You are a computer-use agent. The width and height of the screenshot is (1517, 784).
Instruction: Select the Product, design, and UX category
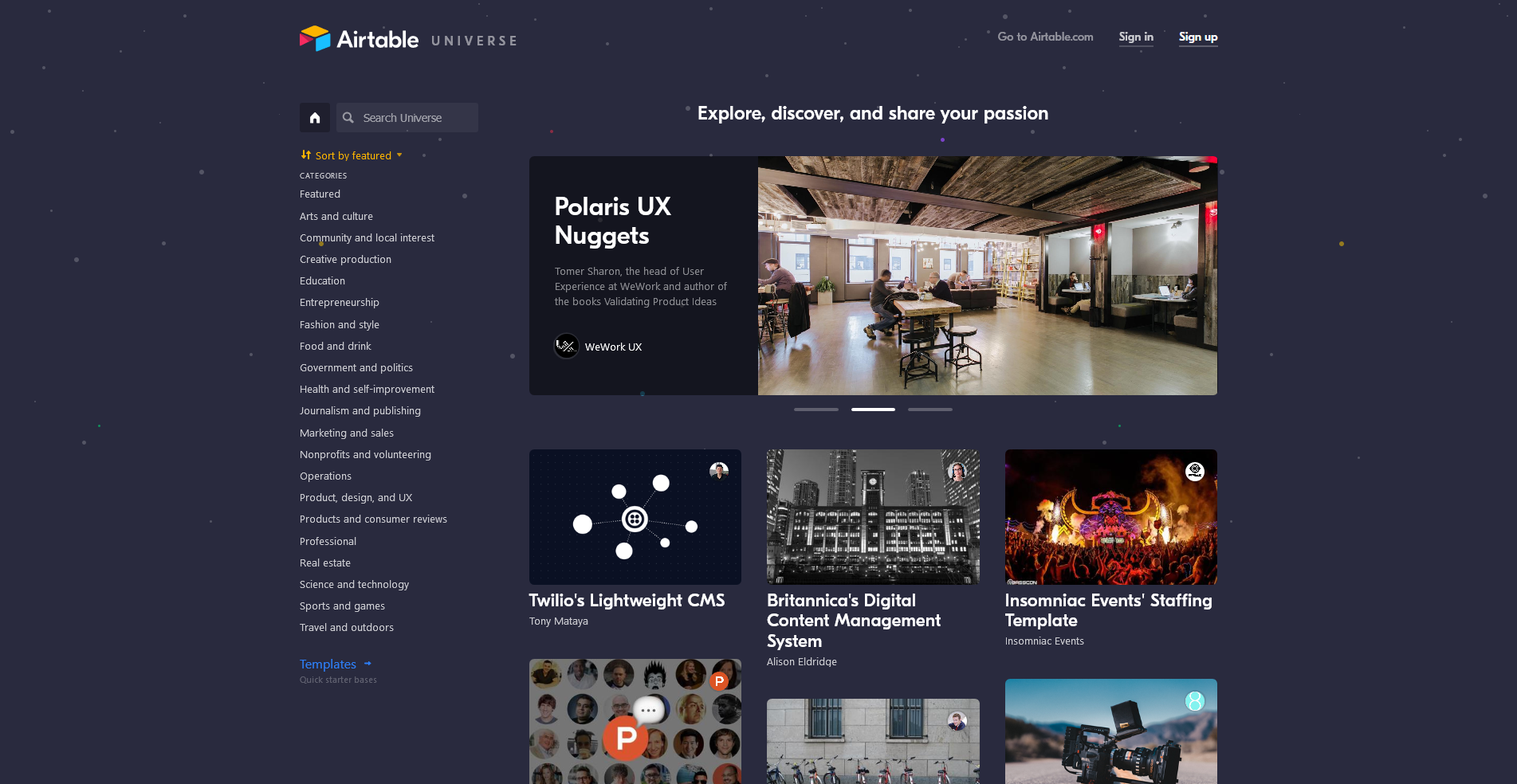356,497
